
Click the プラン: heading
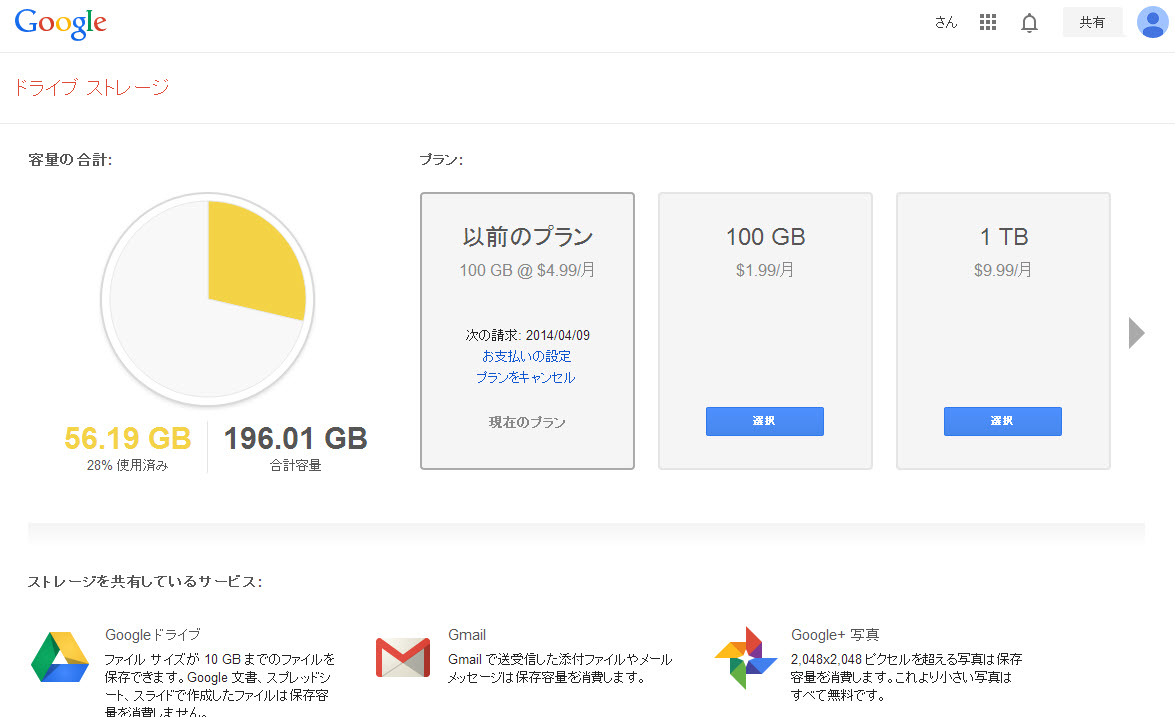click(441, 160)
